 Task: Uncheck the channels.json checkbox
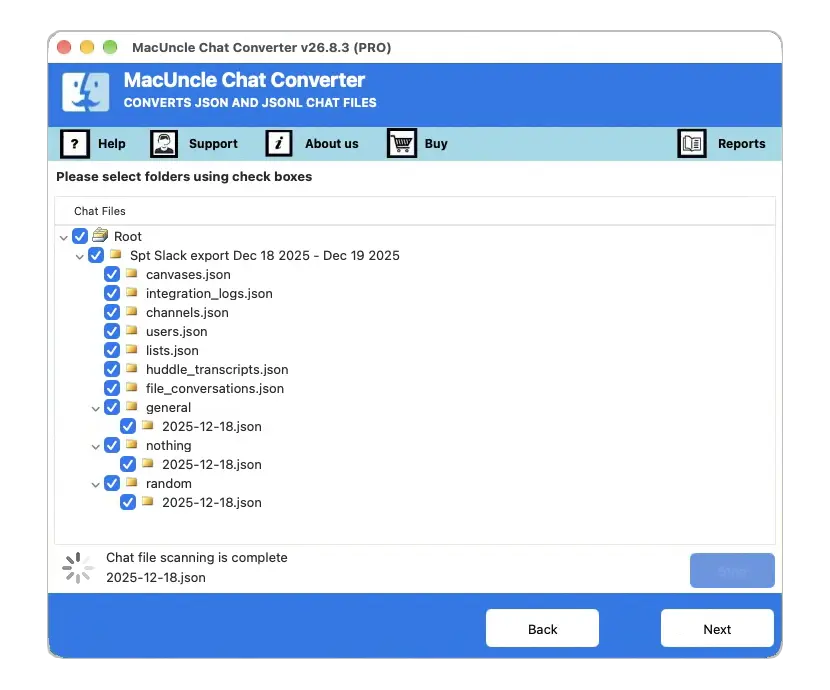coord(112,312)
